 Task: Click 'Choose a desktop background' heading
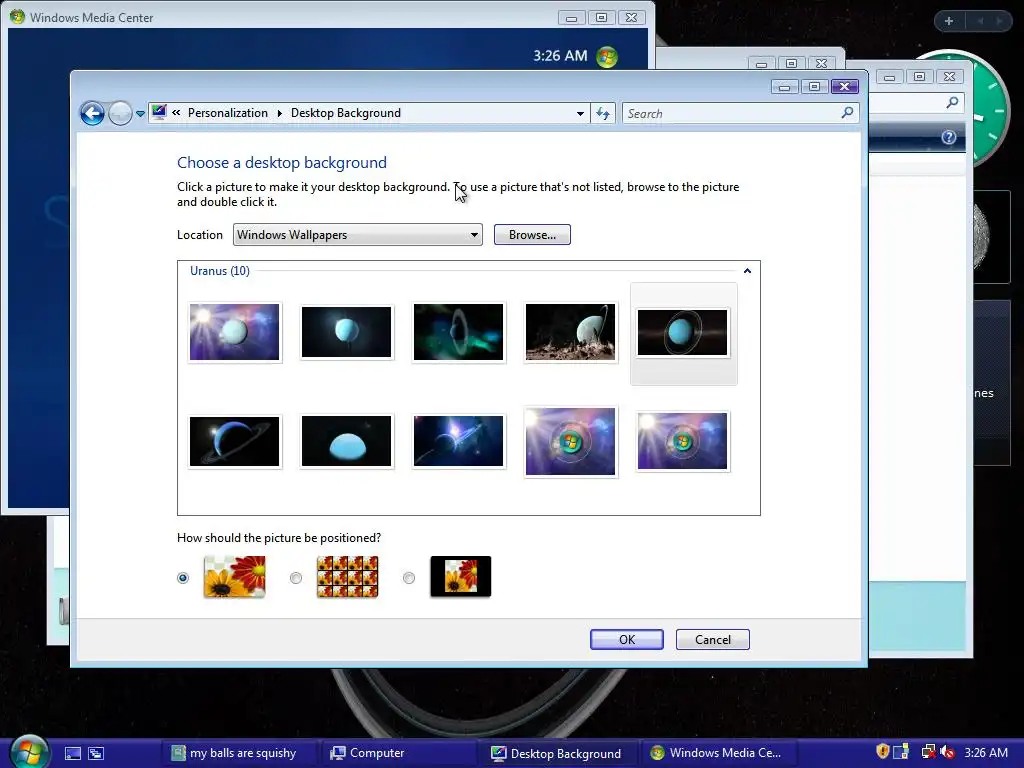point(281,163)
